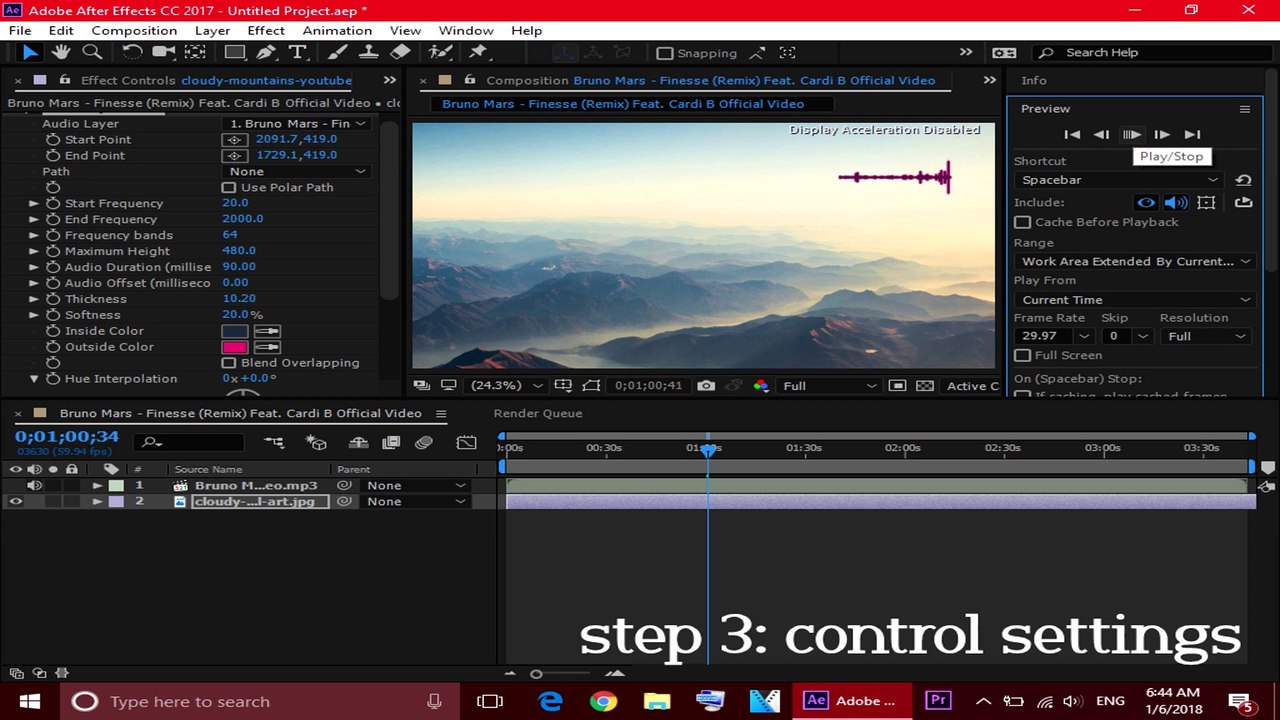The width and height of the screenshot is (1280, 720).
Task: Select the Rotation tool
Action: click(132, 52)
